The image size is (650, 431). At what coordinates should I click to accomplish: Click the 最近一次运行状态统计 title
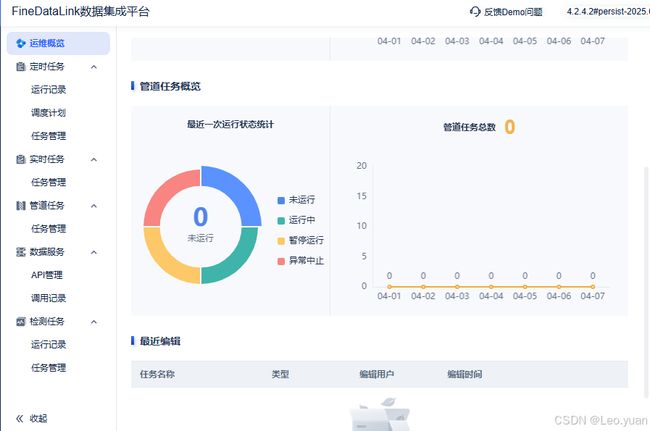point(230,124)
